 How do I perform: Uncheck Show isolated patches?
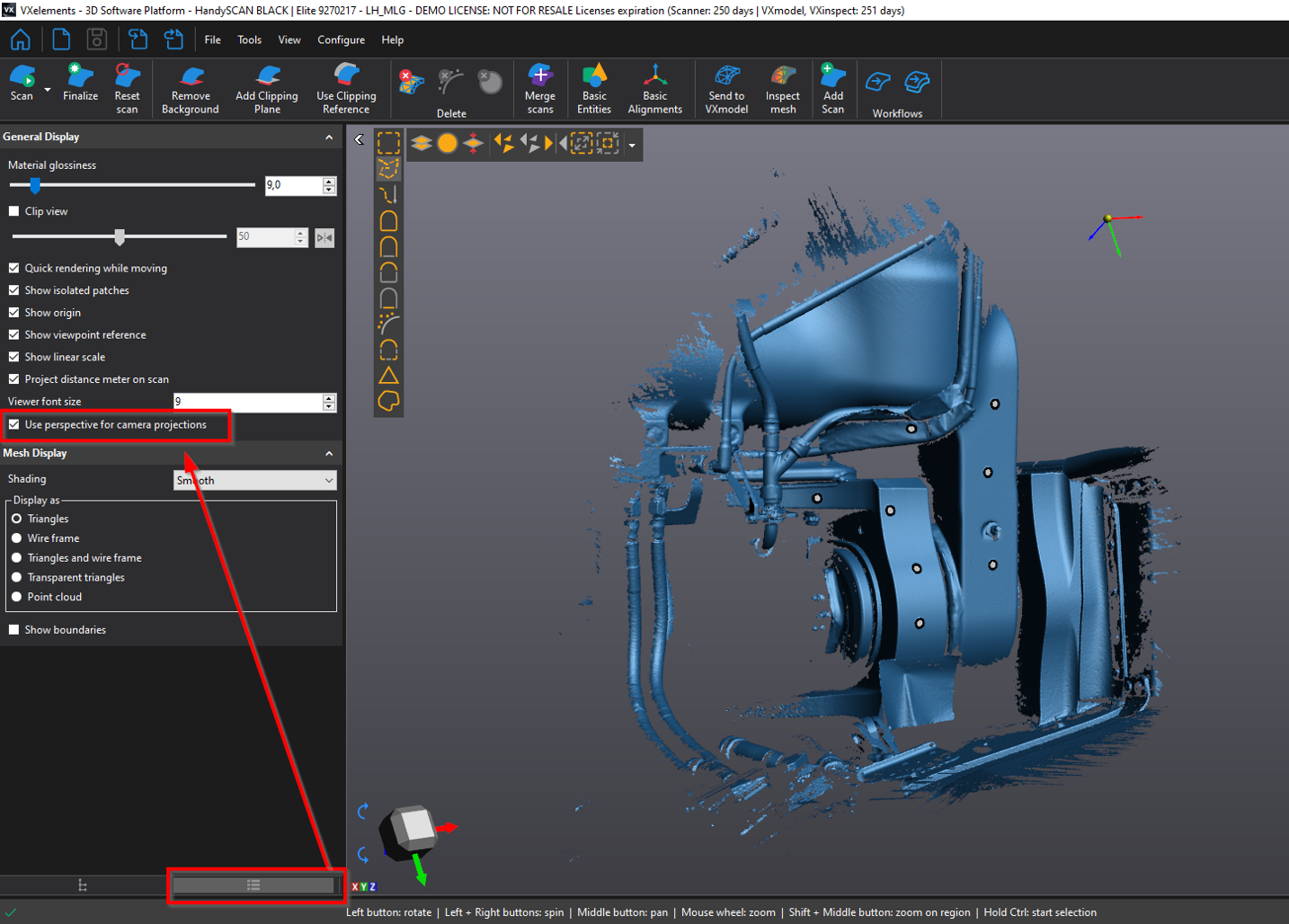tap(14, 290)
